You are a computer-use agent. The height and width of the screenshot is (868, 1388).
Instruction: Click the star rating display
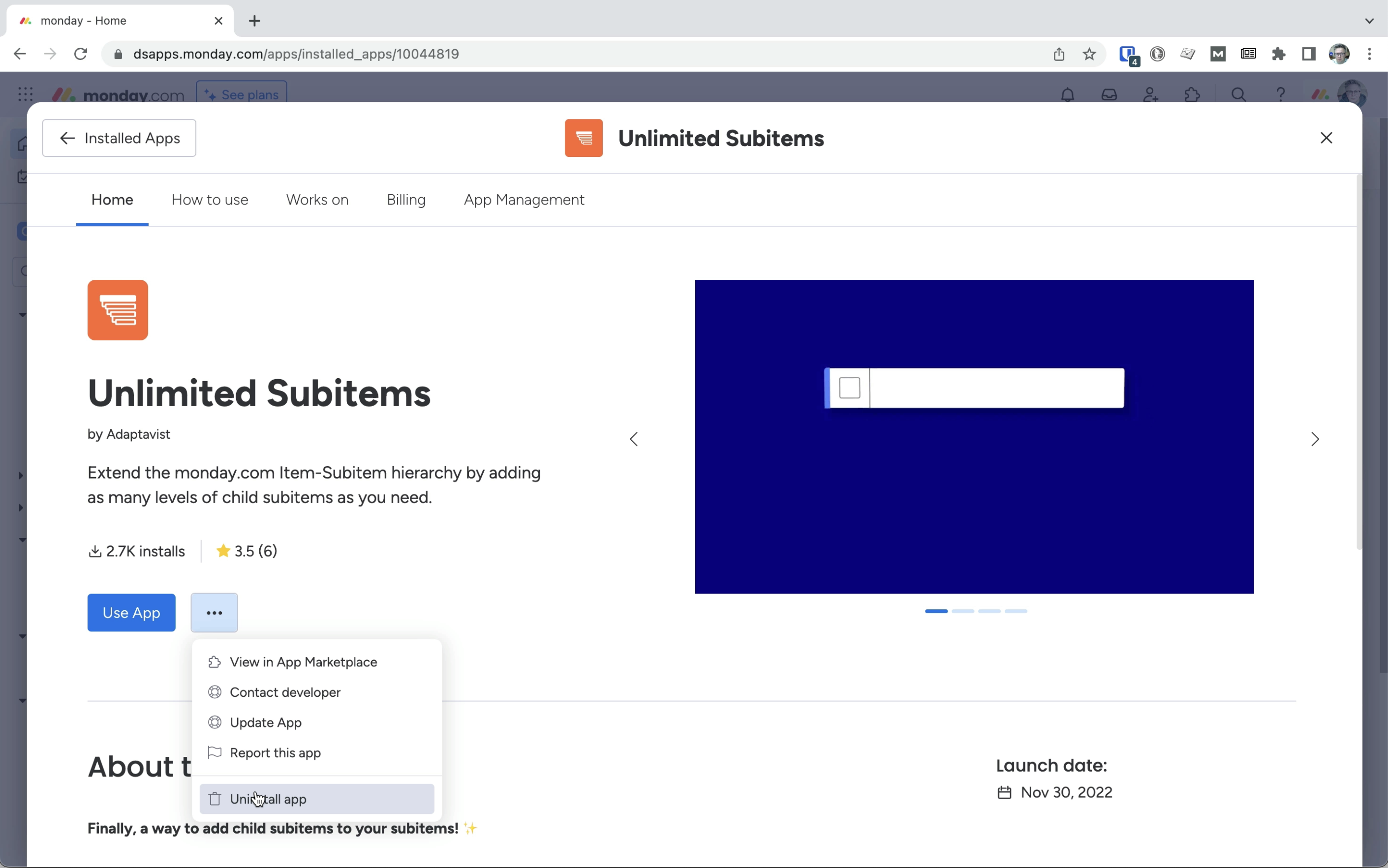pyautogui.click(x=246, y=551)
